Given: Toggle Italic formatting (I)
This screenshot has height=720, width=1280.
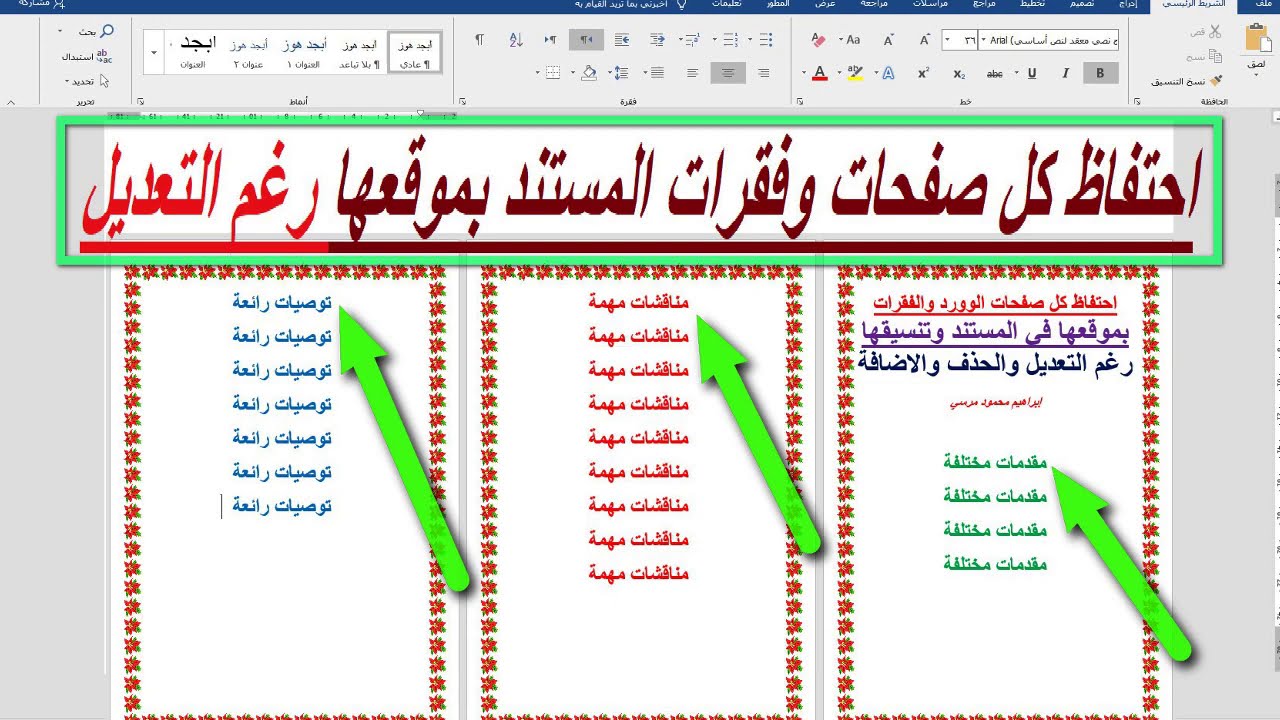Looking at the screenshot, I should [x=1066, y=73].
